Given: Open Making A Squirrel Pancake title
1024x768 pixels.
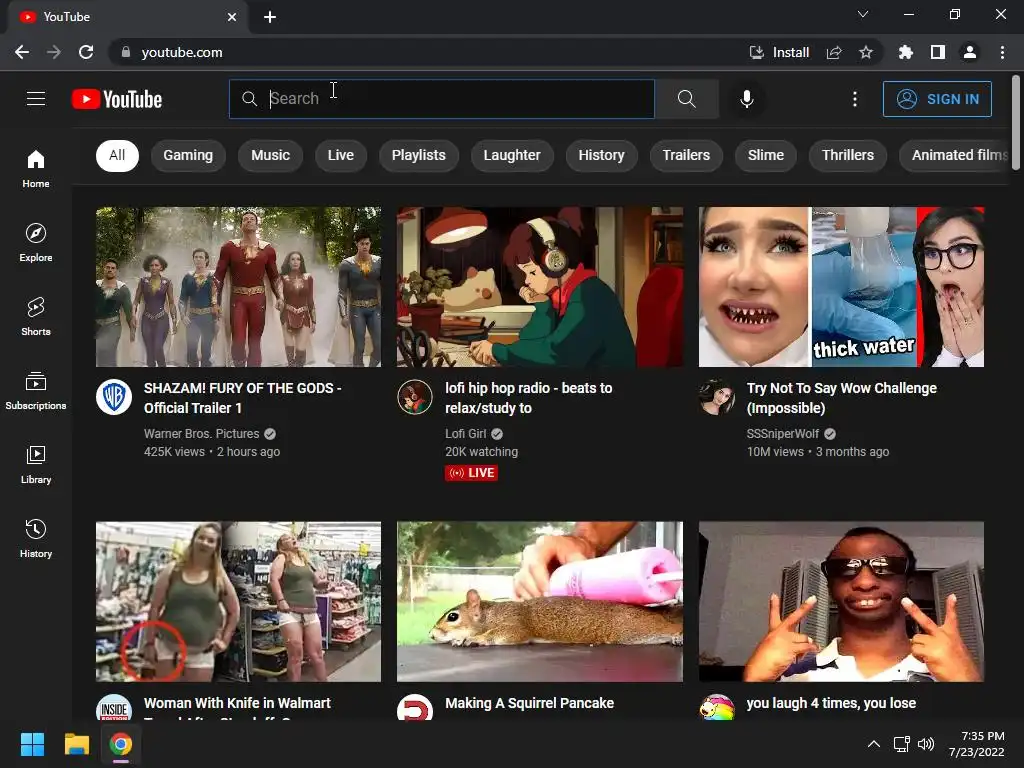Looking at the screenshot, I should [x=530, y=703].
